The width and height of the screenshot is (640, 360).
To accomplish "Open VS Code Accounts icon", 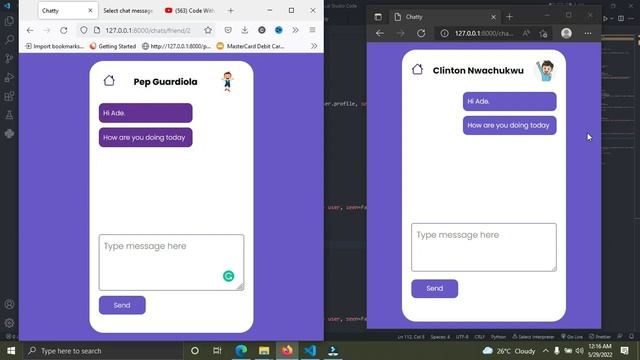I will (9, 304).
